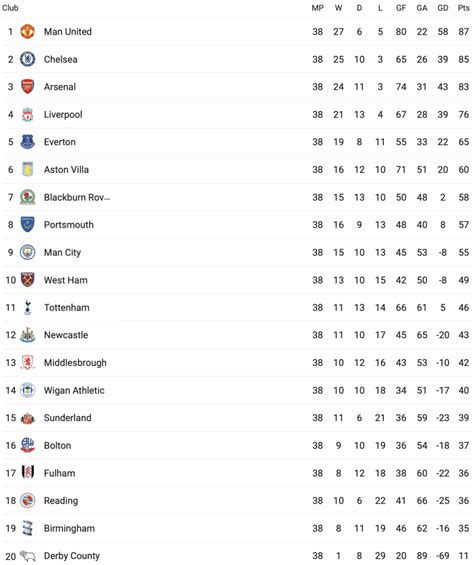Click the Man United club crest

tap(27, 32)
